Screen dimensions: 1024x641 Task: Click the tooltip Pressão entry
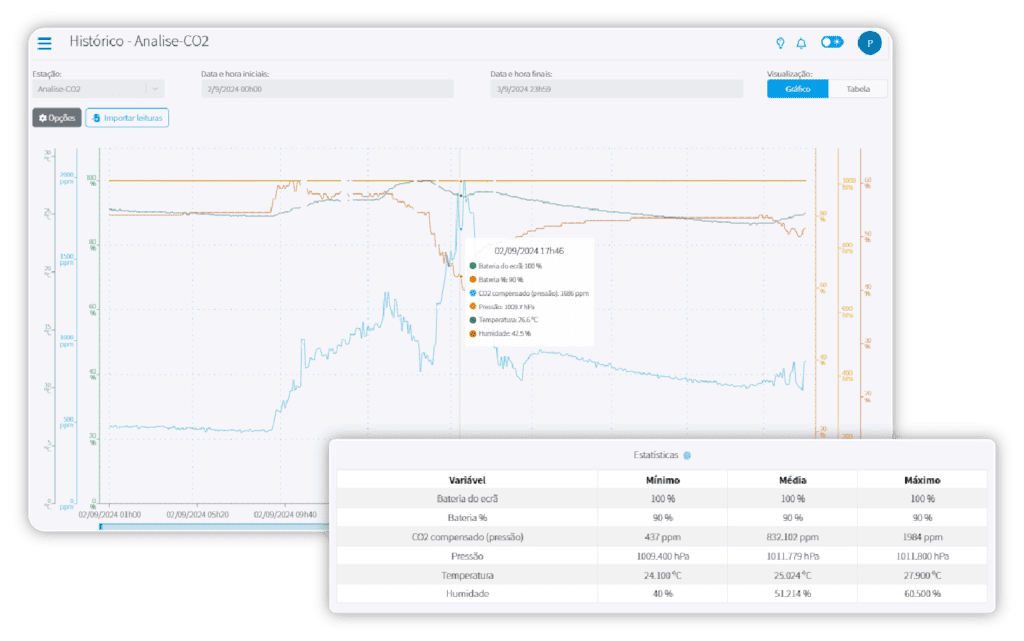(502, 306)
